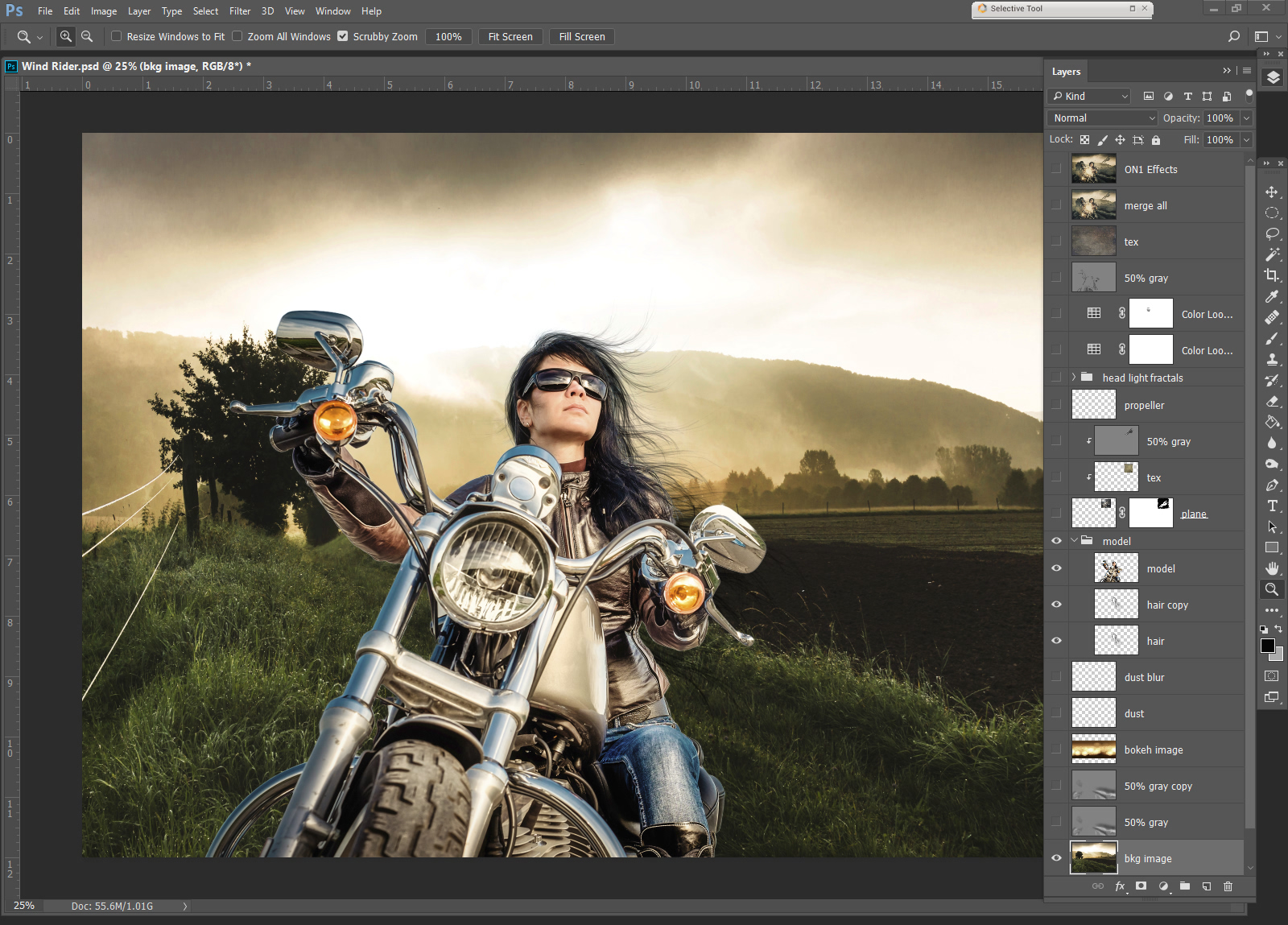Pick the Eyedropper tool
The height and width of the screenshot is (925, 1288).
(1272, 296)
